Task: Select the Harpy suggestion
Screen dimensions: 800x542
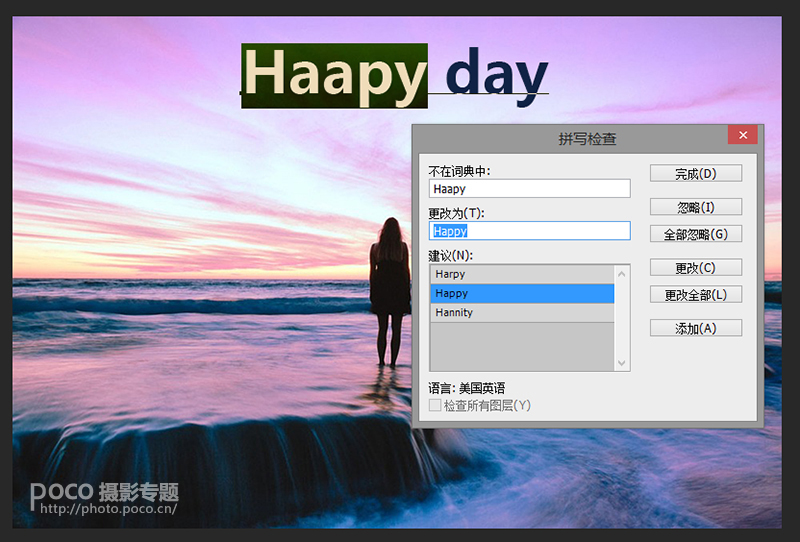Action: click(x=521, y=274)
